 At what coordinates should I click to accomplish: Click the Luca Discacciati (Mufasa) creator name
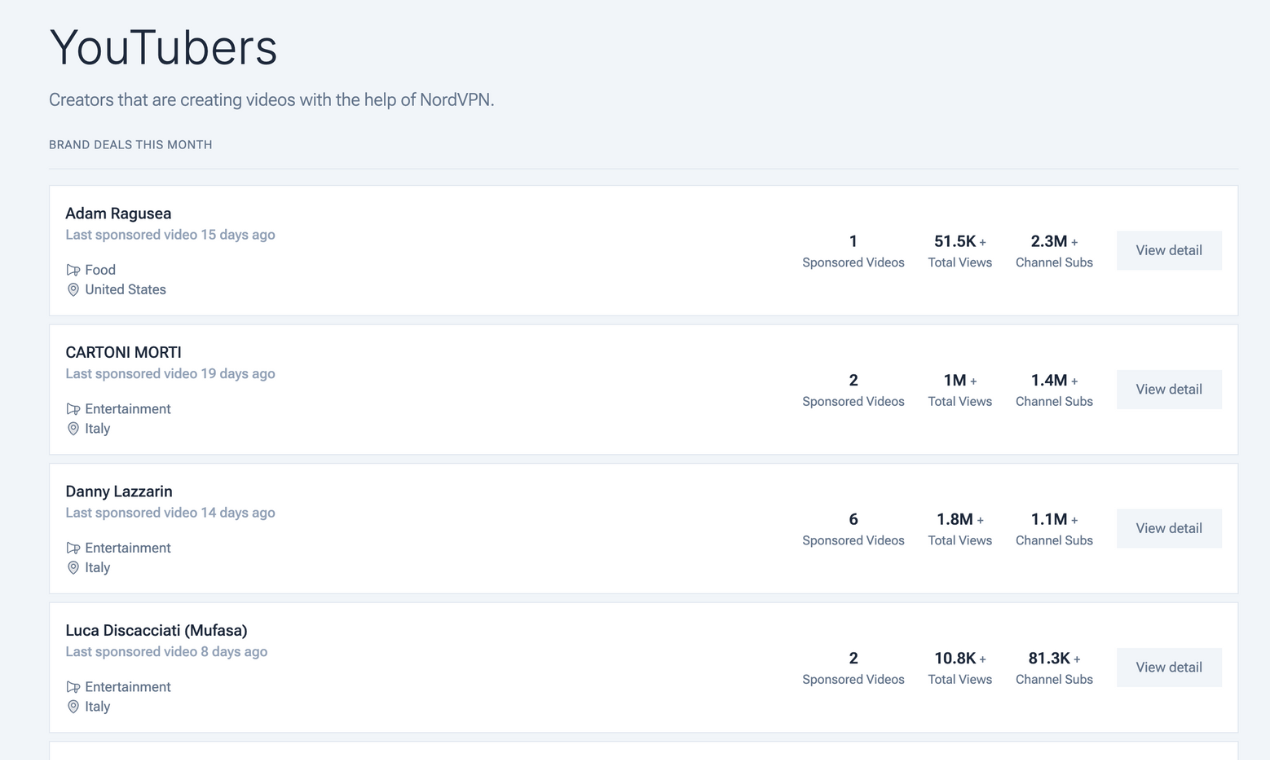pyautogui.click(x=156, y=630)
